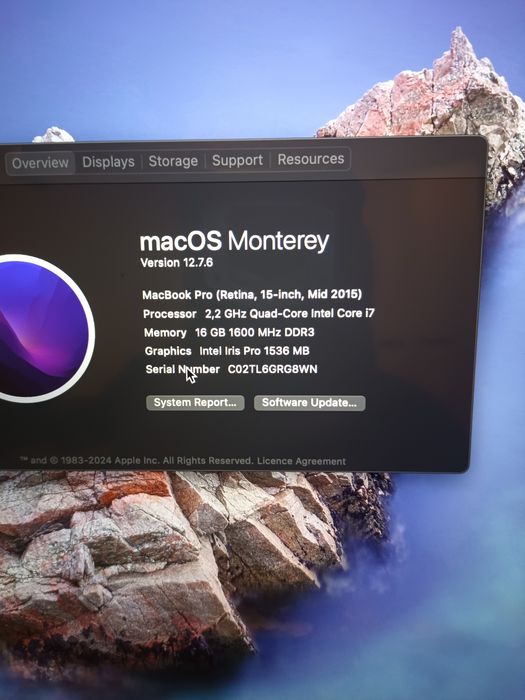This screenshot has width=525, height=700.
Task: Switch to the Displays tab
Action: [x=108, y=162]
